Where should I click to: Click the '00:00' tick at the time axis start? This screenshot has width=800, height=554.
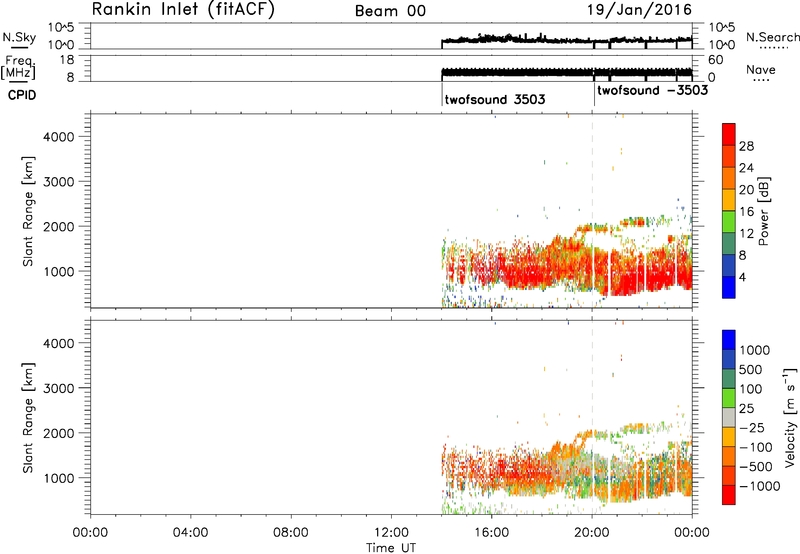point(90,533)
